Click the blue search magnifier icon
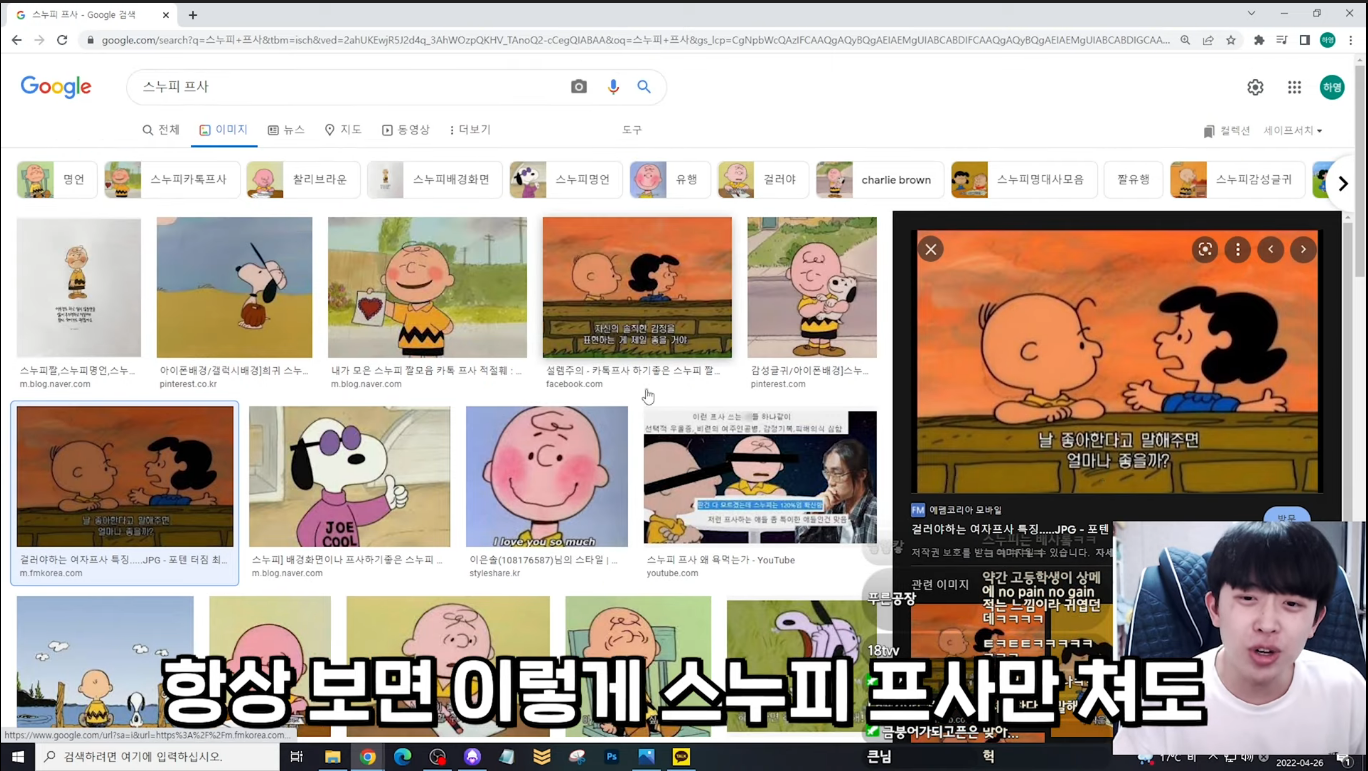The width and height of the screenshot is (1368, 771). (644, 87)
